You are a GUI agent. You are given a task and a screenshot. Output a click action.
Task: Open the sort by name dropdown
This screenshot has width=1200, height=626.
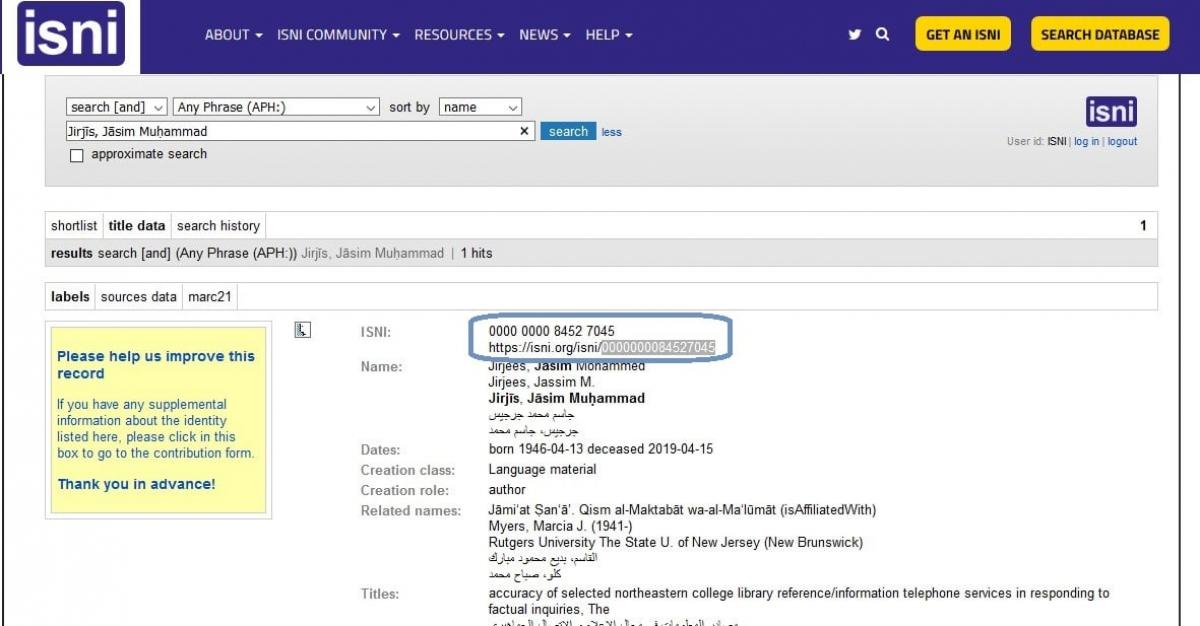click(480, 107)
